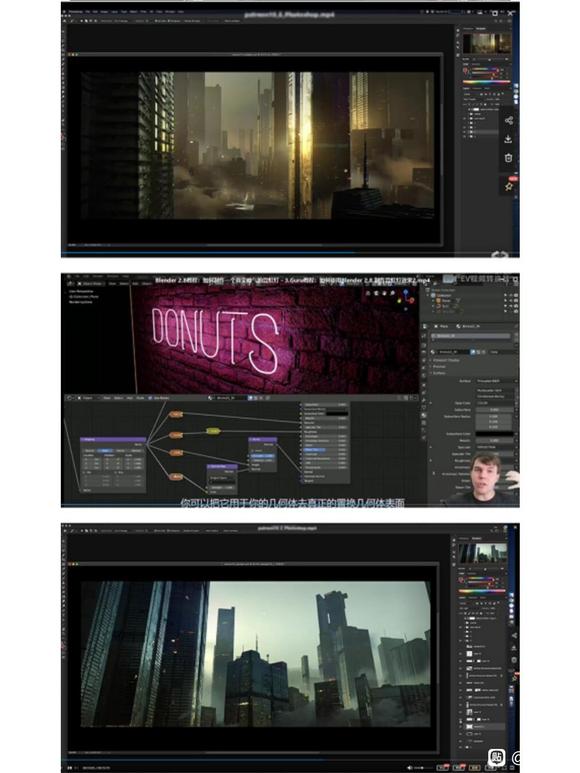Click the teal city painting canvas in bottom video
Viewport: 580px width, 773px height.
[256, 654]
